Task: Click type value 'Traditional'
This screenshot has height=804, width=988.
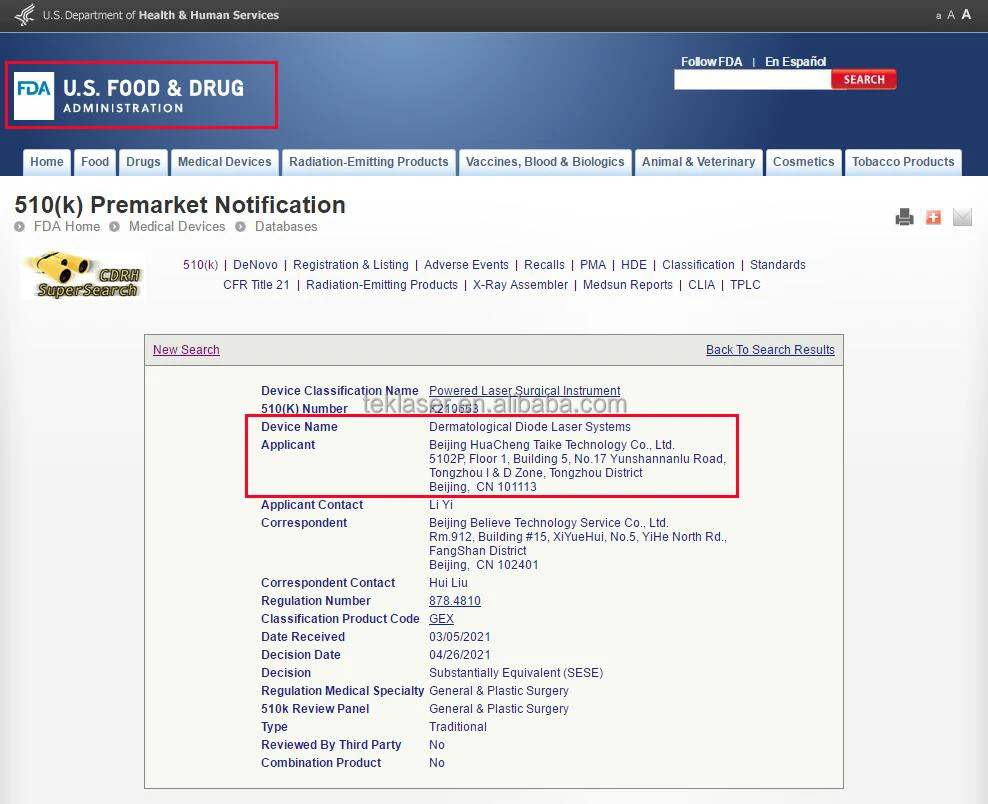Action: click(458, 726)
